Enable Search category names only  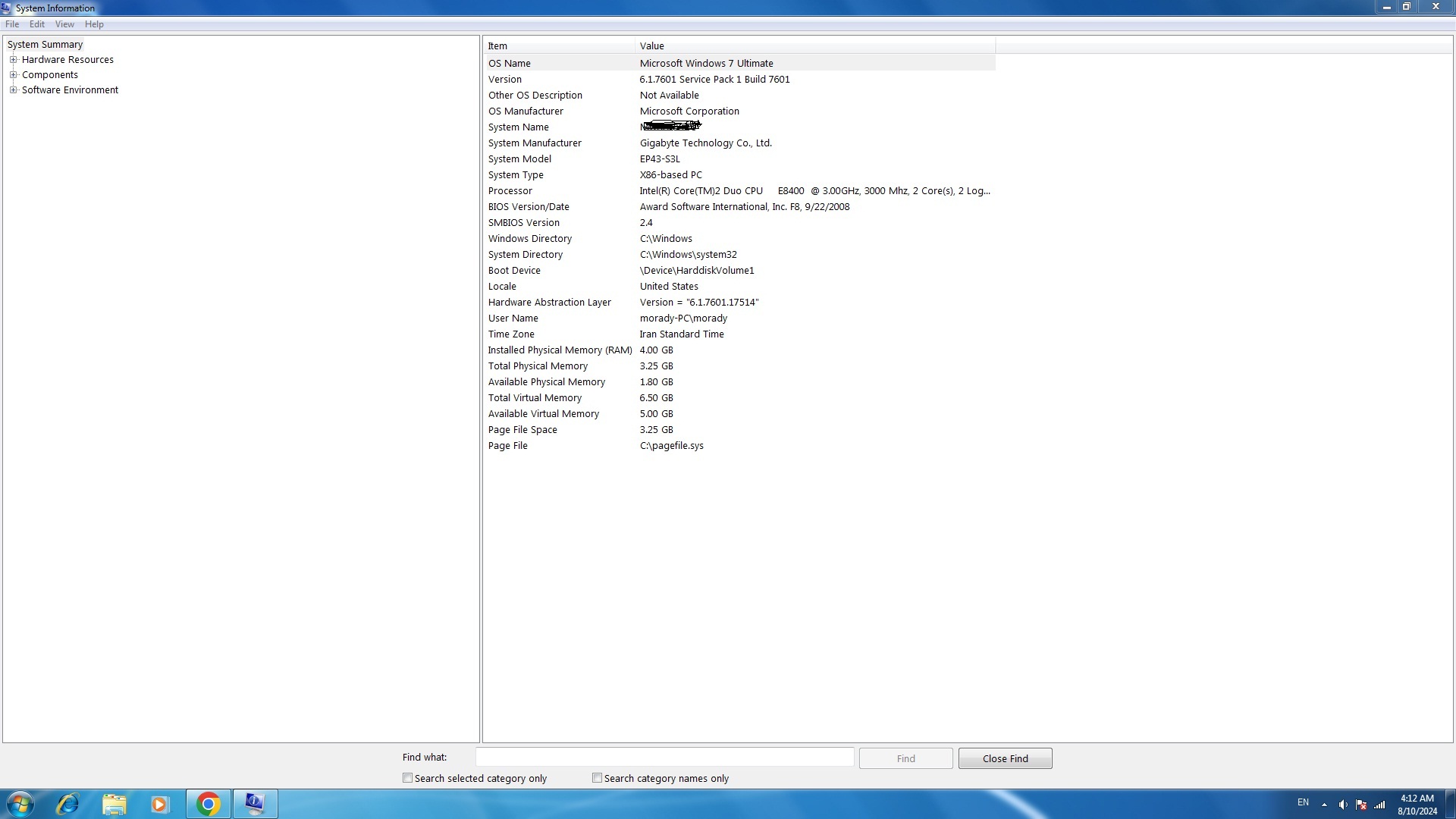(597, 778)
